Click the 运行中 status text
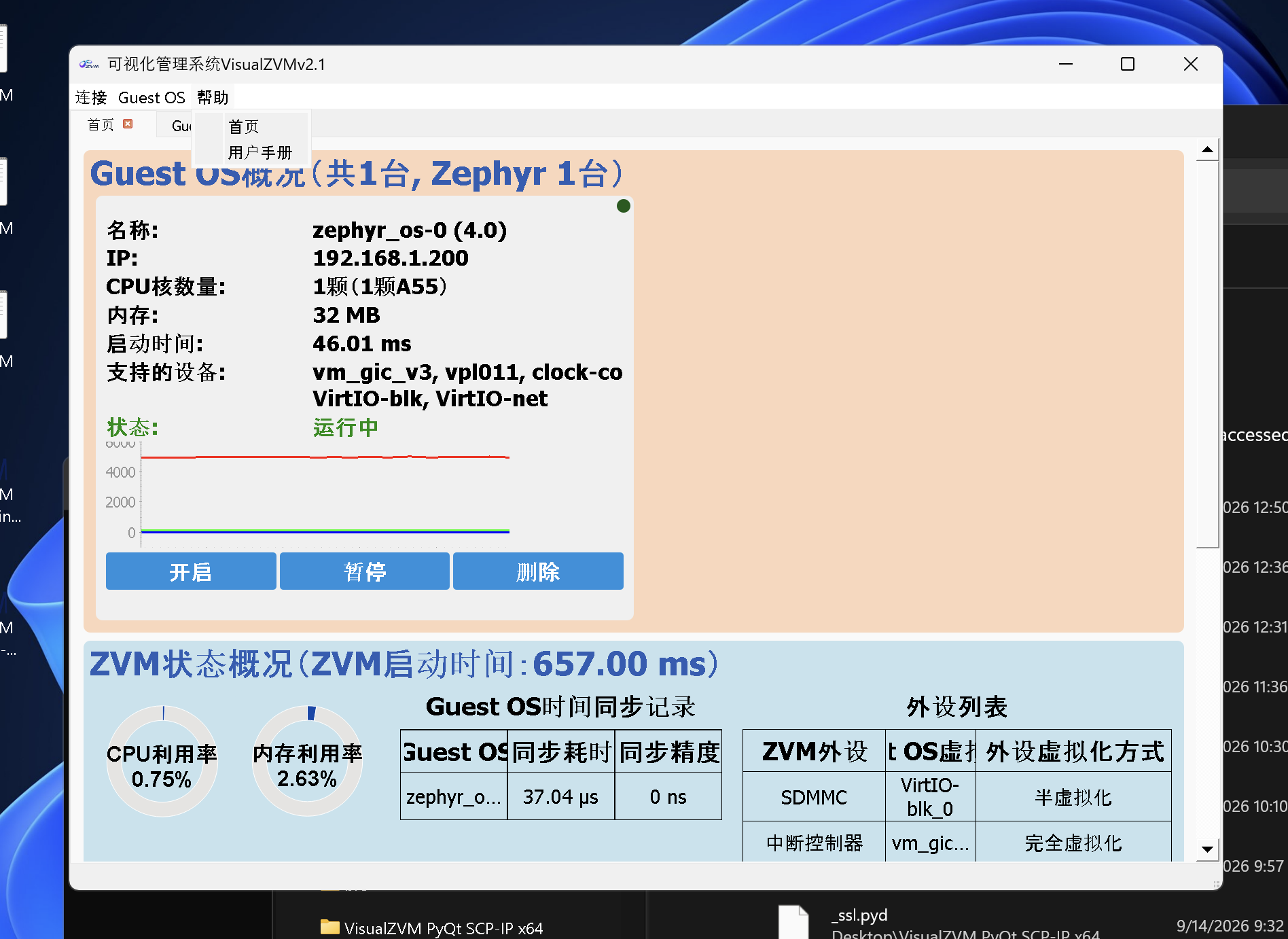Screen dimensions: 1288x939 (346, 427)
